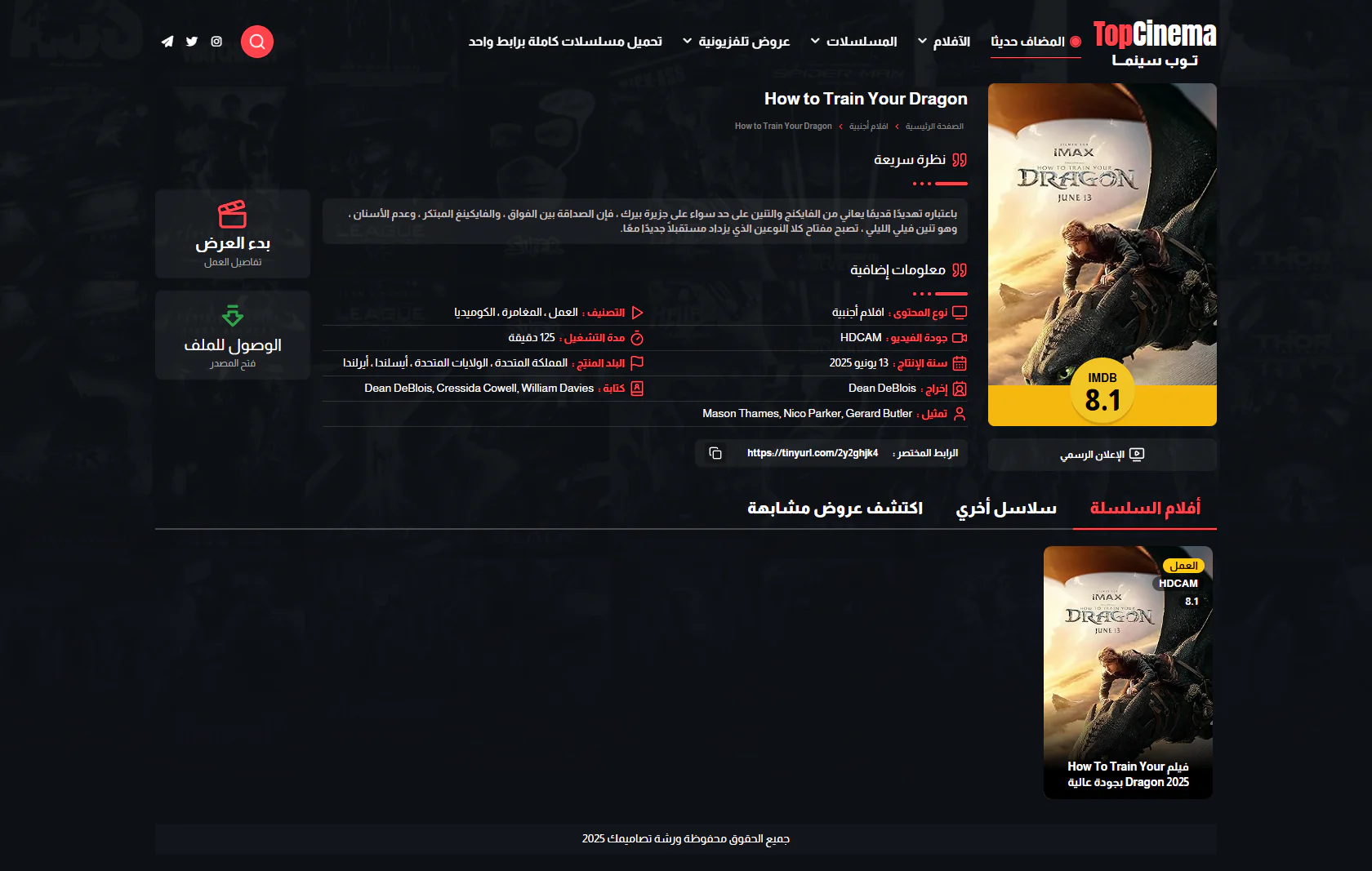Screen dimensions: 1372x871
Task: Click the play icon beside الإعلان الرسمي
Action: point(1137,455)
